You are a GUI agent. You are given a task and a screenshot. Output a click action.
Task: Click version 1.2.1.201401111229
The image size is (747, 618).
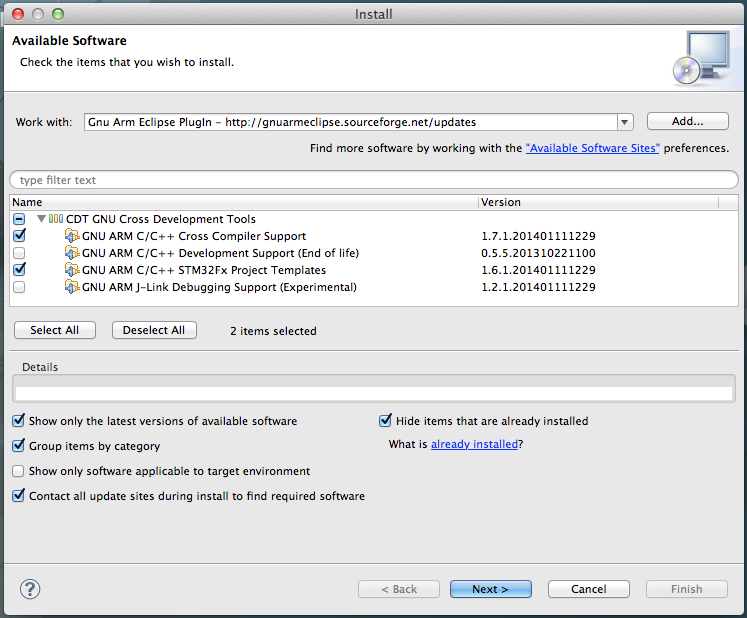538,287
